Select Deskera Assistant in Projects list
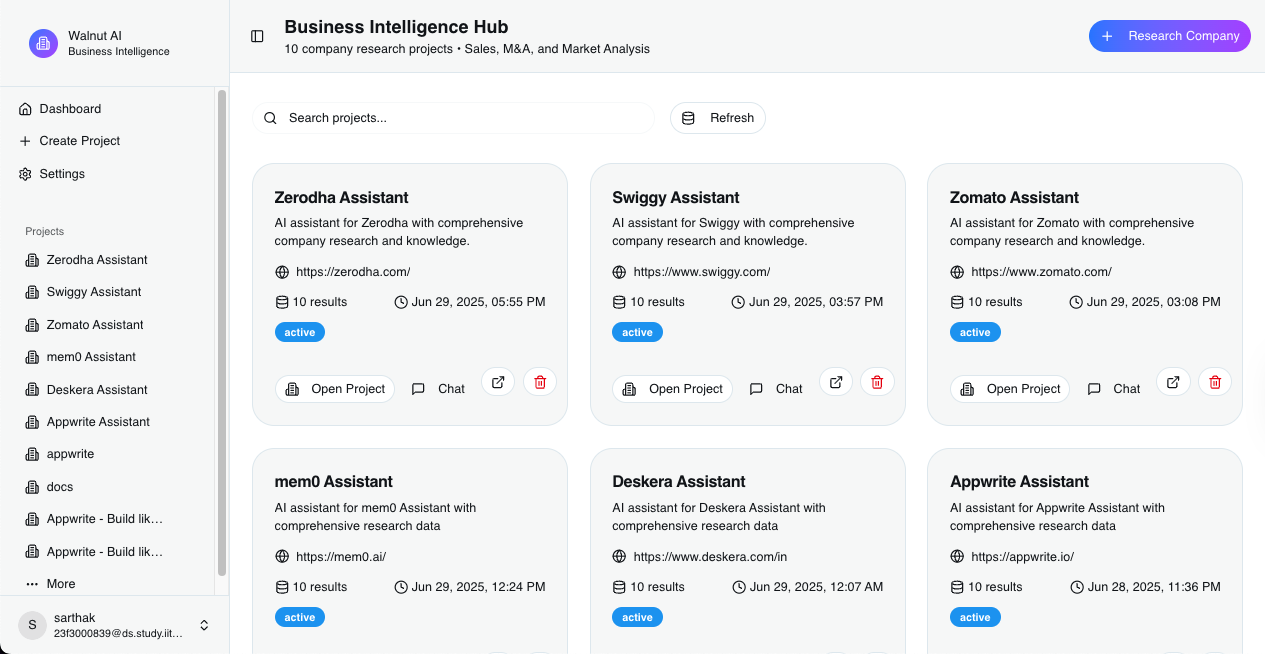This screenshot has height=654, width=1265. pos(97,390)
